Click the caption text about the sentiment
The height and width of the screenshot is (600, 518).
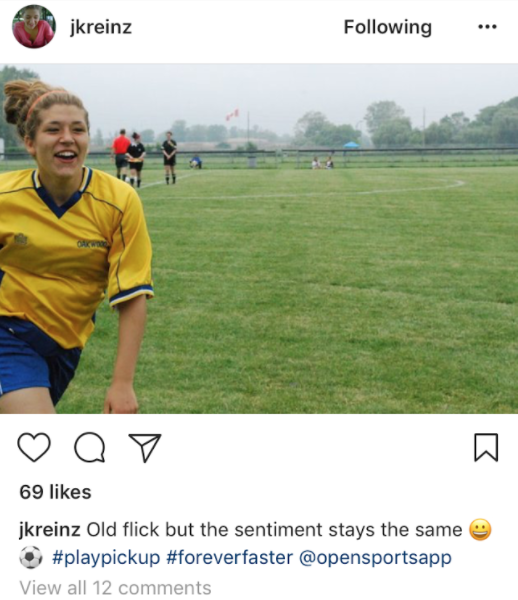pos(274,530)
